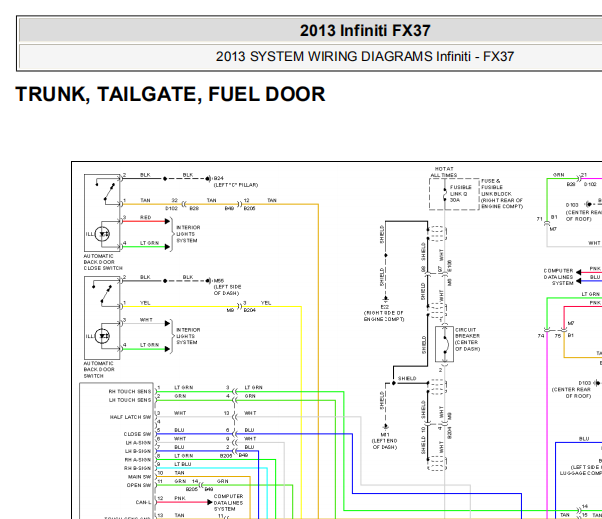Click the ILL lamp symbol in the close switch

point(102,233)
